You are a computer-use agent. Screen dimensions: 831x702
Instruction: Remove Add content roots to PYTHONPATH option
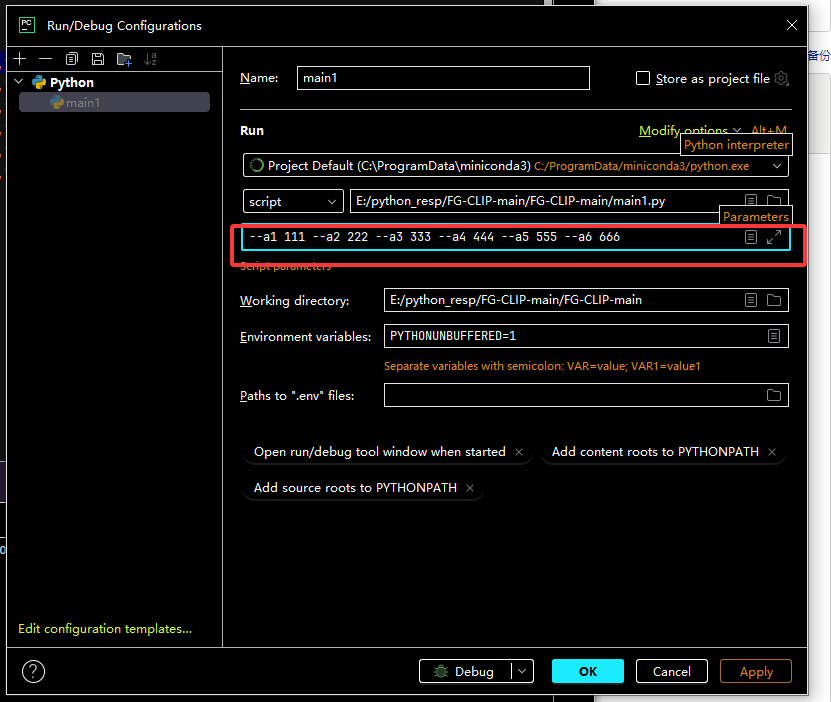(772, 452)
